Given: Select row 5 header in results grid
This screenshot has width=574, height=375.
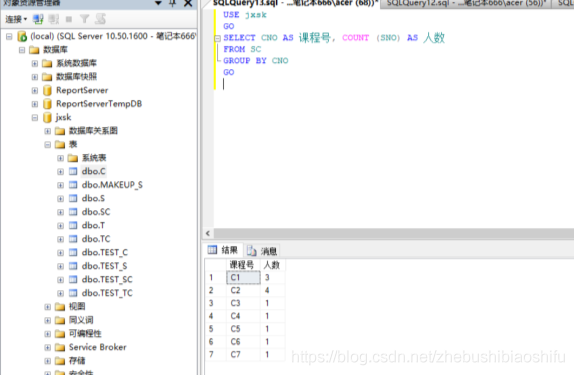Looking at the screenshot, I should coord(215,329).
